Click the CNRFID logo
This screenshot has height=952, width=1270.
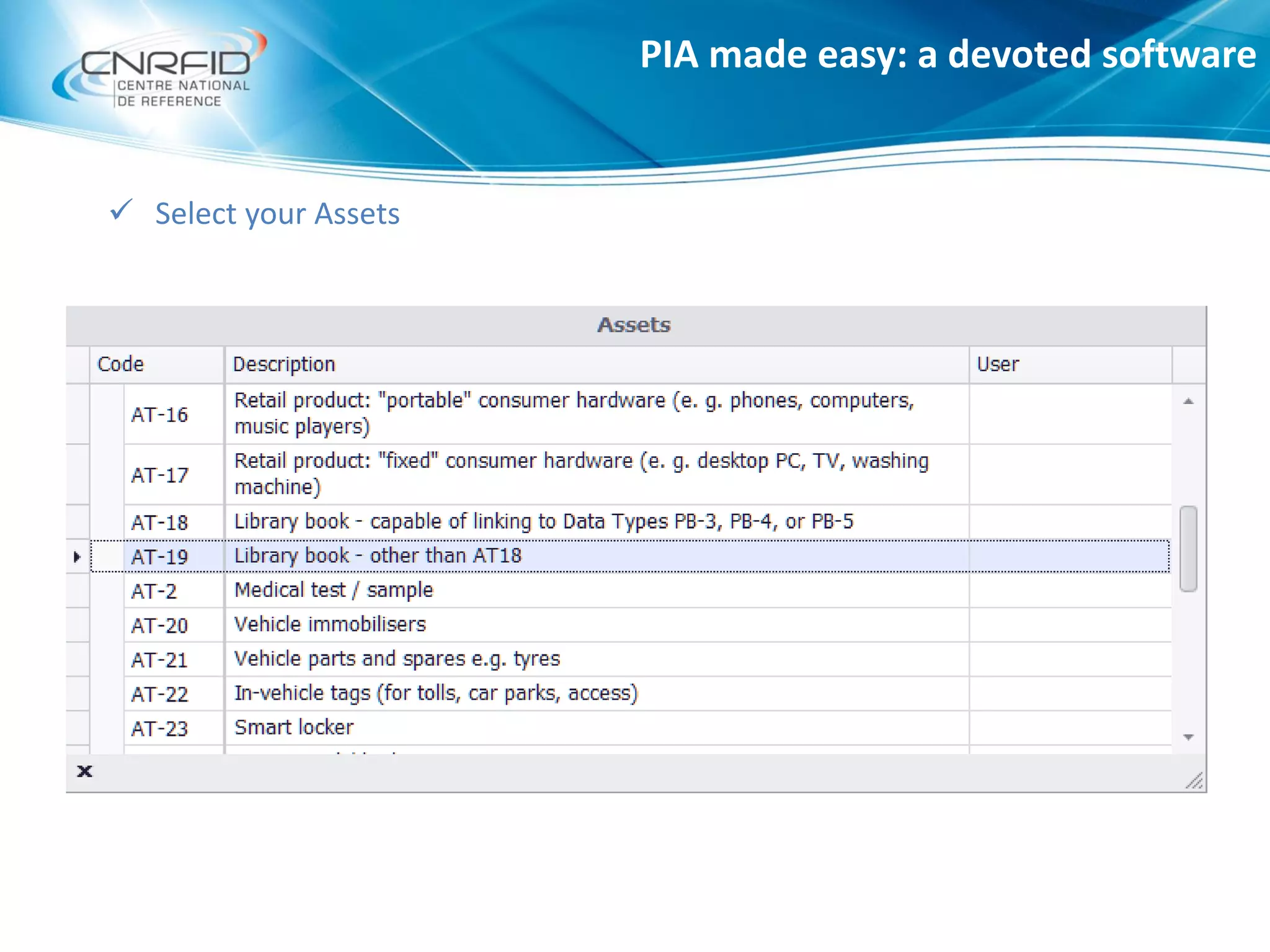[160, 69]
